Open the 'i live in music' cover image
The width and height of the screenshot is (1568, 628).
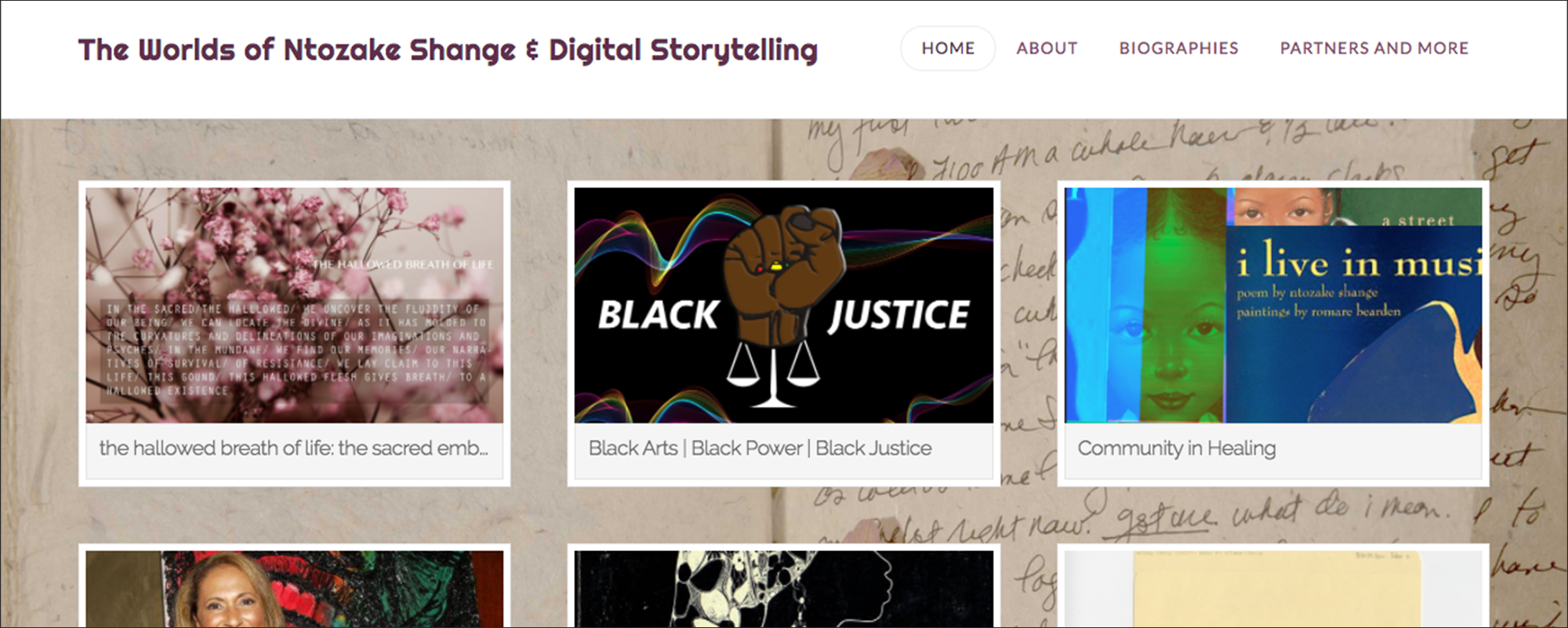[1273, 305]
